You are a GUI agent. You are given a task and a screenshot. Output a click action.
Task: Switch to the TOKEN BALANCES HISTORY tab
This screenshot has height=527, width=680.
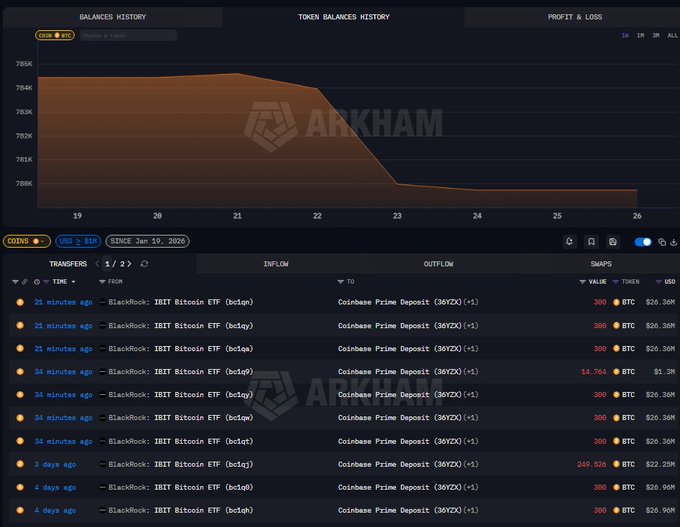tap(343, 17)
